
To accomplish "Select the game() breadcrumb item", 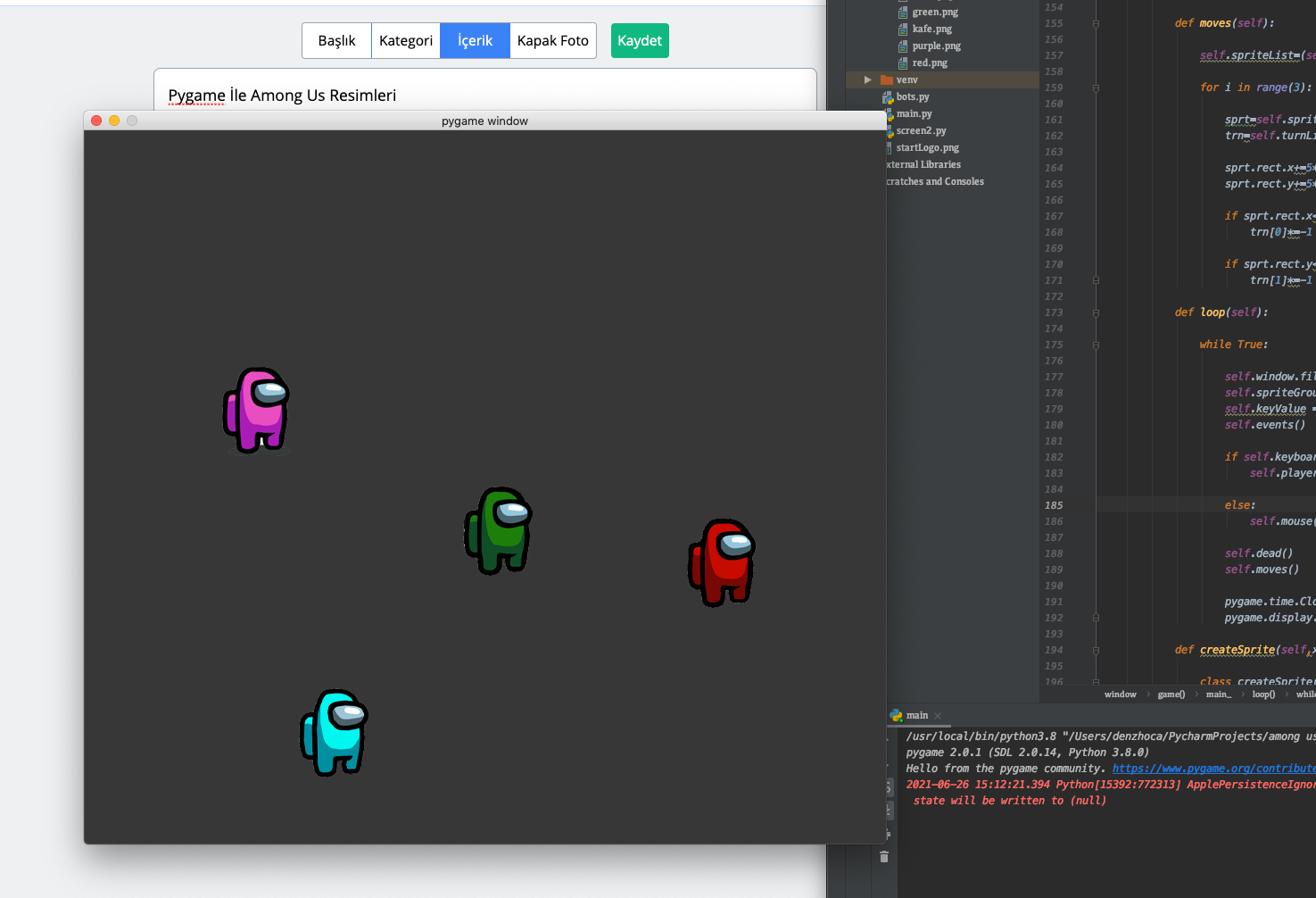I will pyautogui.click(x=1171, y=694).
